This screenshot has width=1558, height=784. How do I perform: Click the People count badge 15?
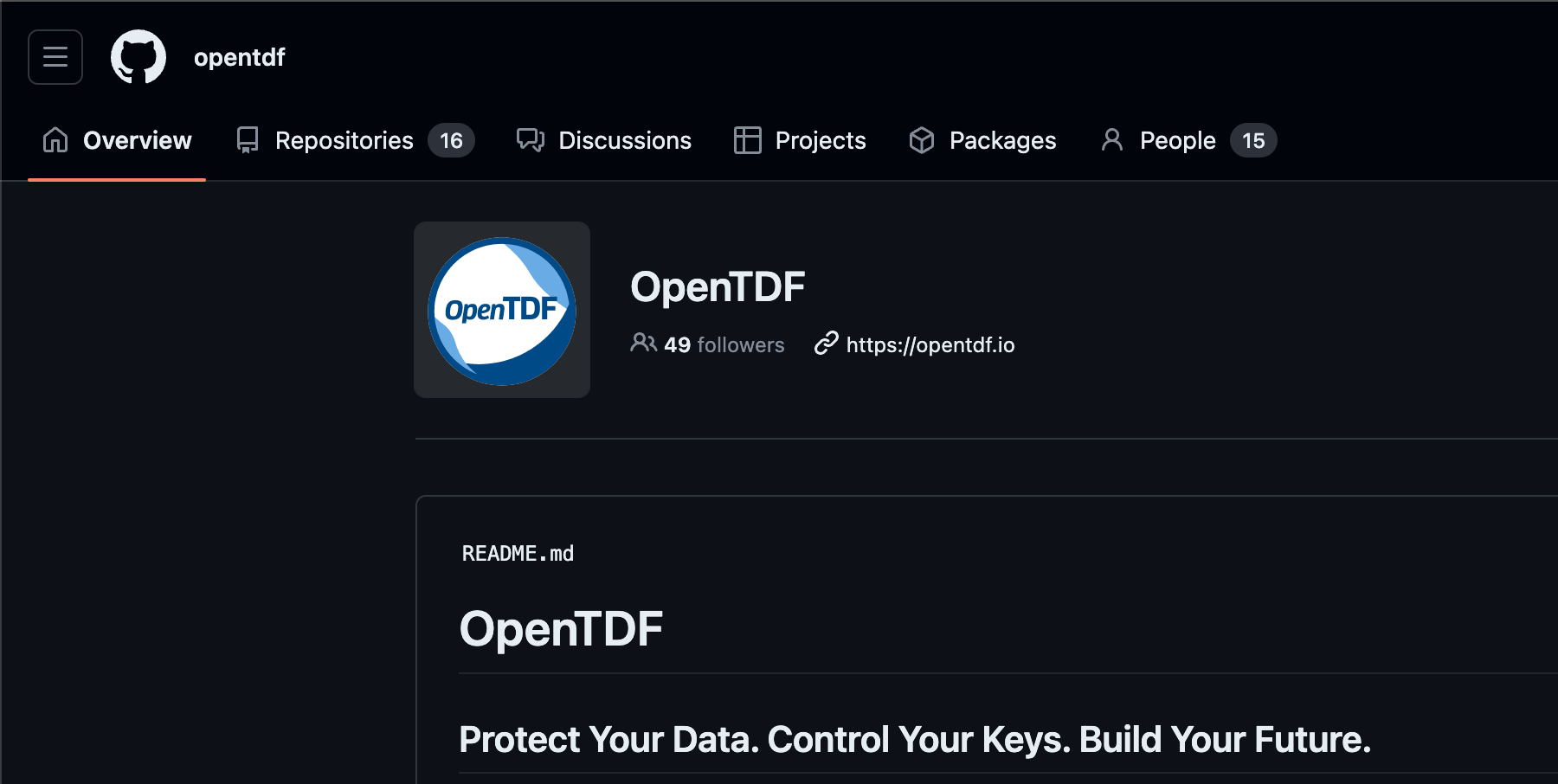click(x=1252, y=140)
